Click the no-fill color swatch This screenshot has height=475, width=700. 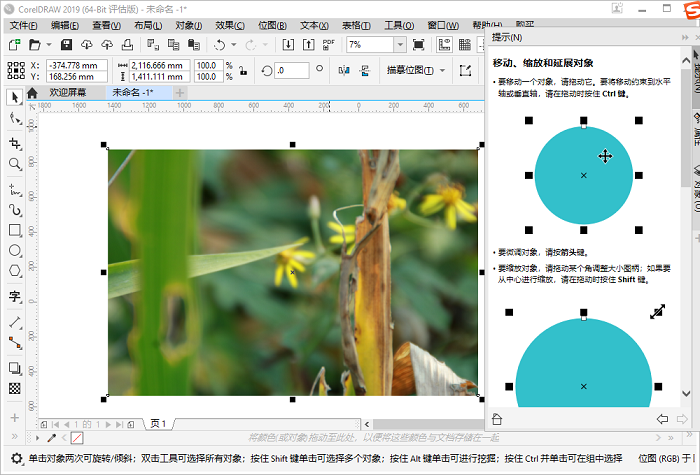pos(77,438)
